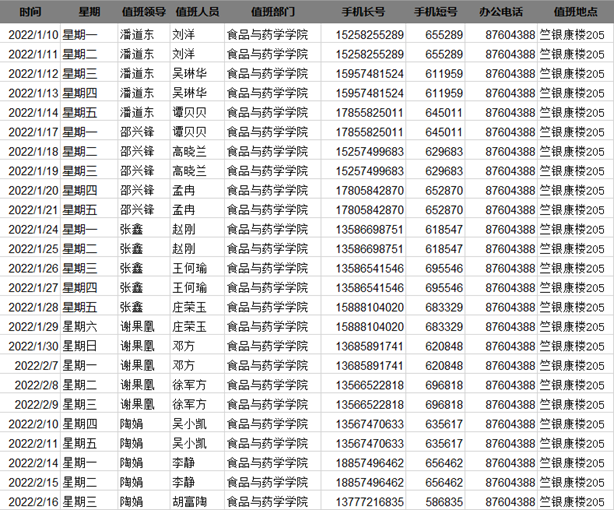Select phone number 13777216835 cell
The image size is (614, 510).
point(370,502)
